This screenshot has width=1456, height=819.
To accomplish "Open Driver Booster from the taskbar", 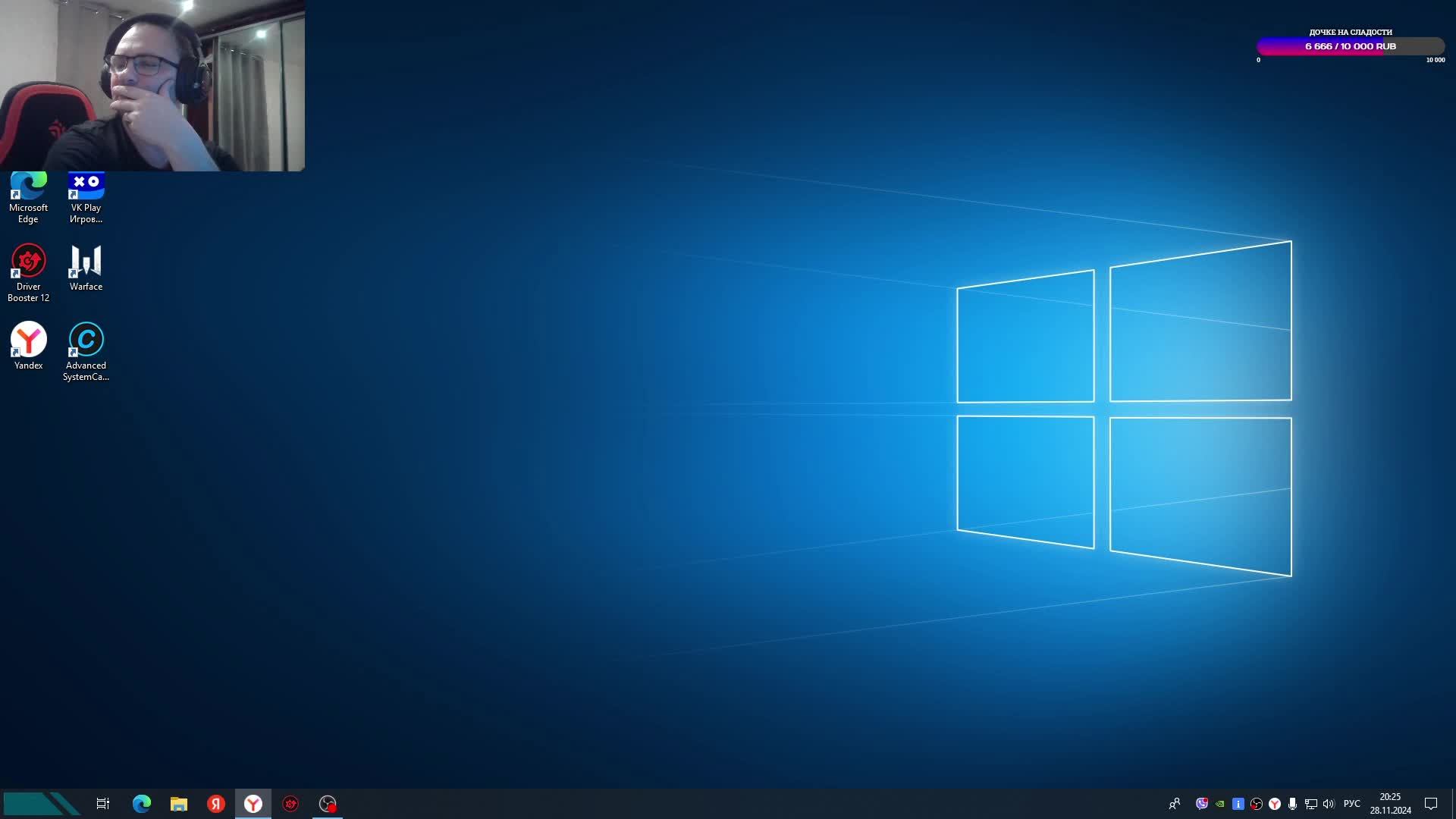I will (x=290, y=804).
